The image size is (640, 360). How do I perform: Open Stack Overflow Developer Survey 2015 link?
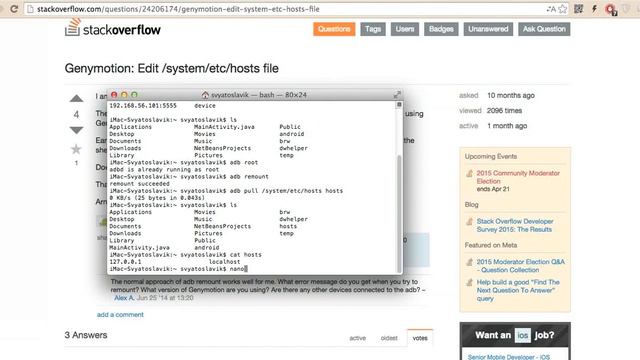[x=515, y=225]
